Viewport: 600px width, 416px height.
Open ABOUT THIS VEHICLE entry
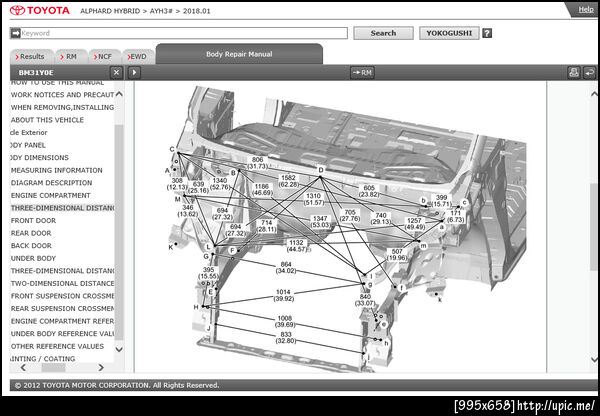coord(47,120)
